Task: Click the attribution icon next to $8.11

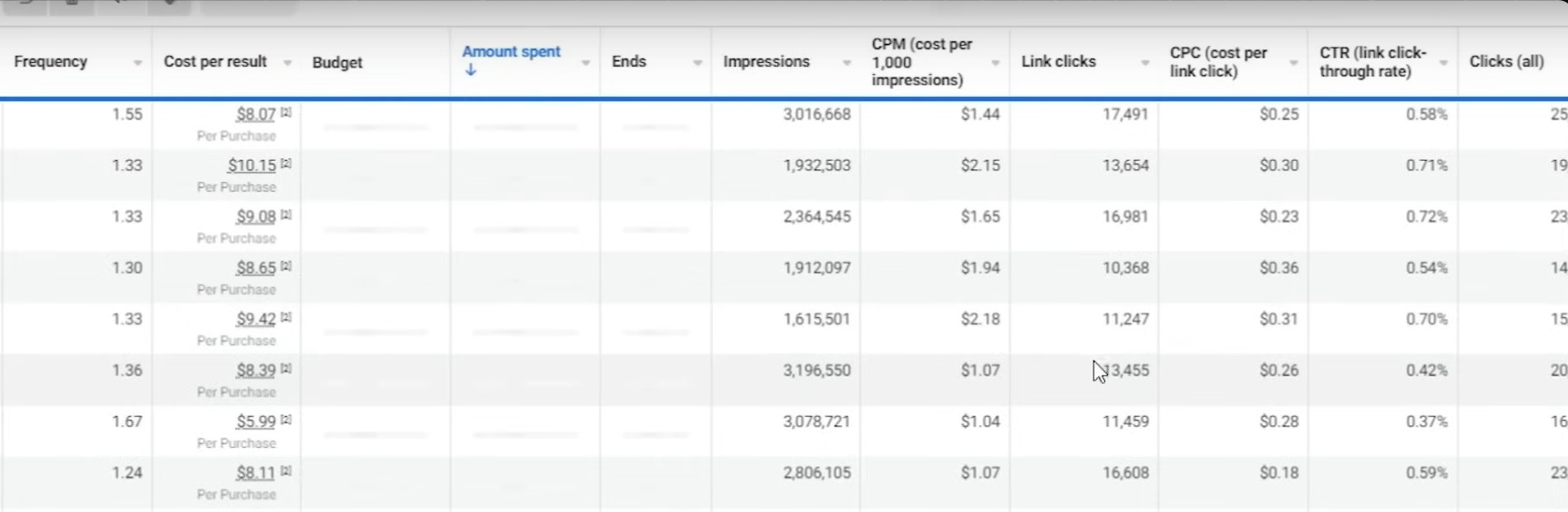Action: [x=286, y=471]
